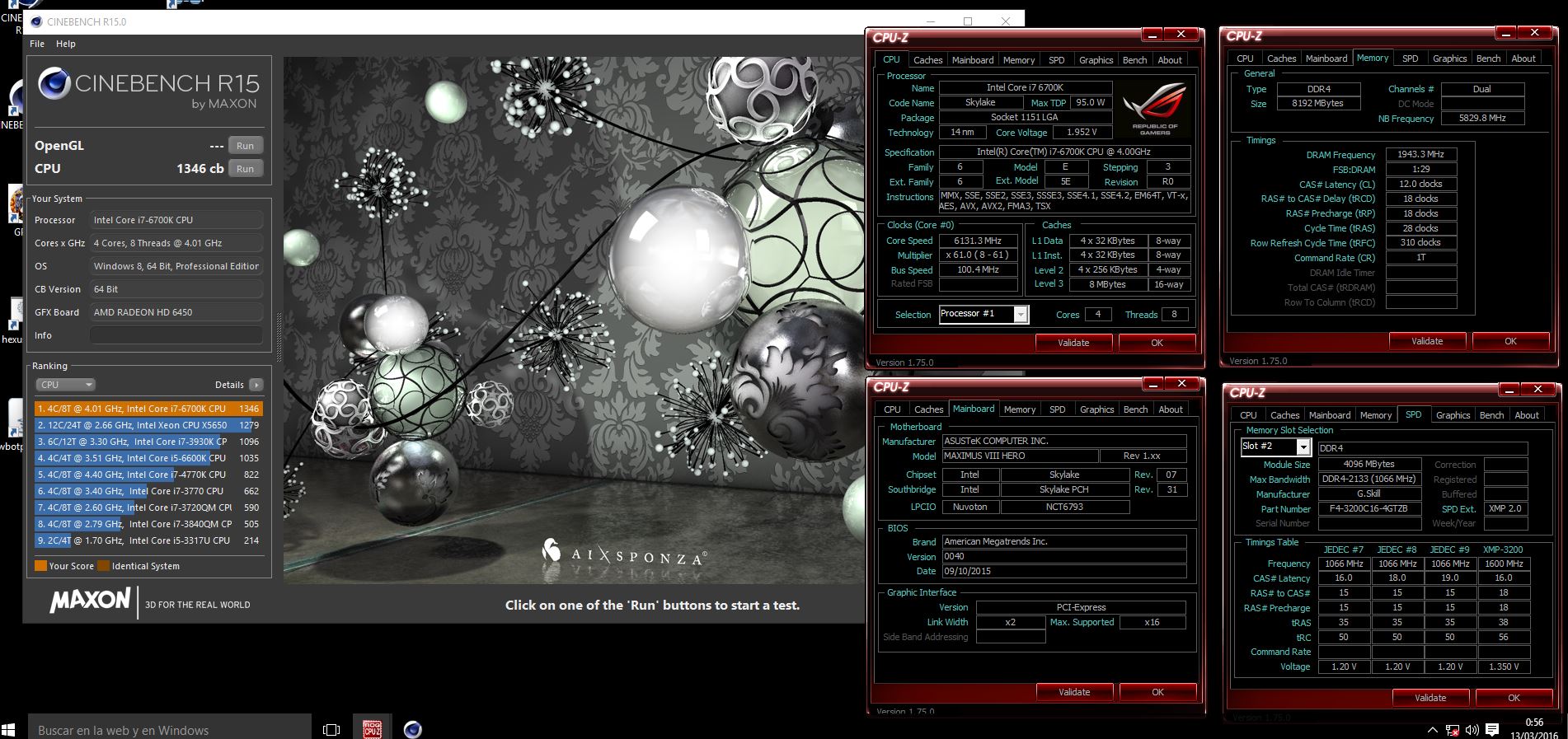This screenshot has width=1568, height=739.
Task: Open the network icon in the system tray
Action: pyautogui.click(x=1453, y=730)
